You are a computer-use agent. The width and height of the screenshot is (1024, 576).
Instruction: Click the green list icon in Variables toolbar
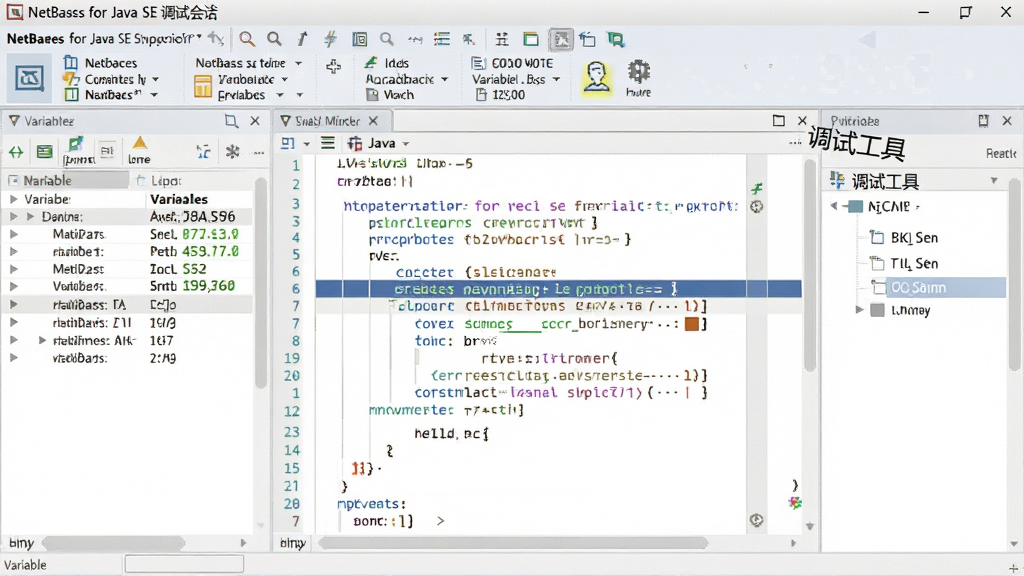tap(44, 152)
